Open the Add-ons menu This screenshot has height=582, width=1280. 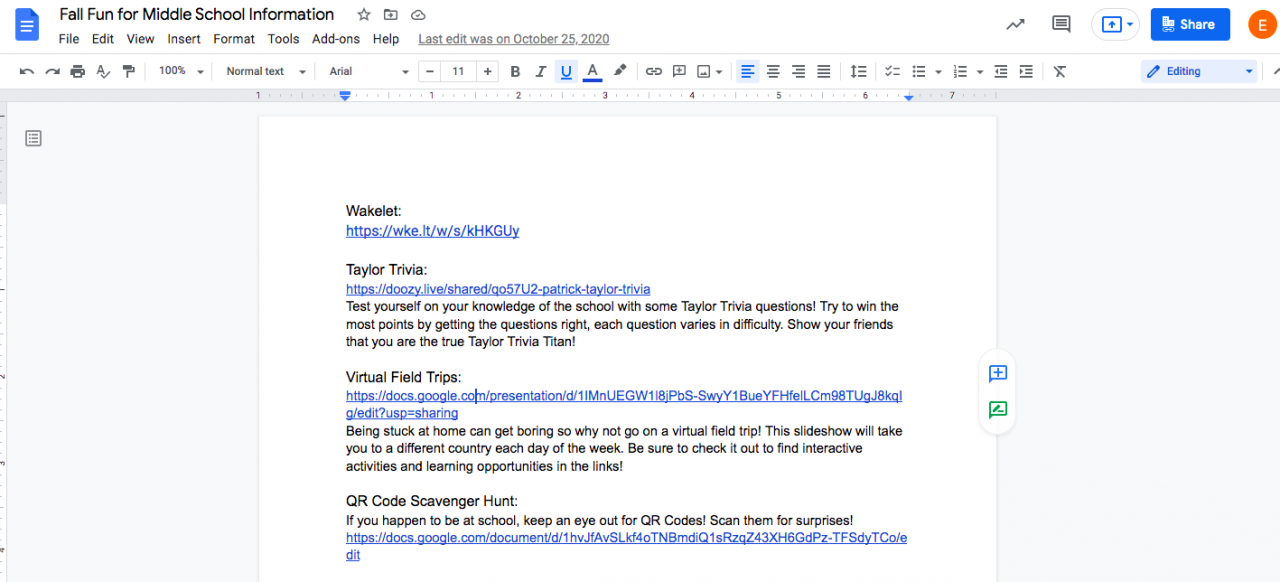[x=336, y=39]
